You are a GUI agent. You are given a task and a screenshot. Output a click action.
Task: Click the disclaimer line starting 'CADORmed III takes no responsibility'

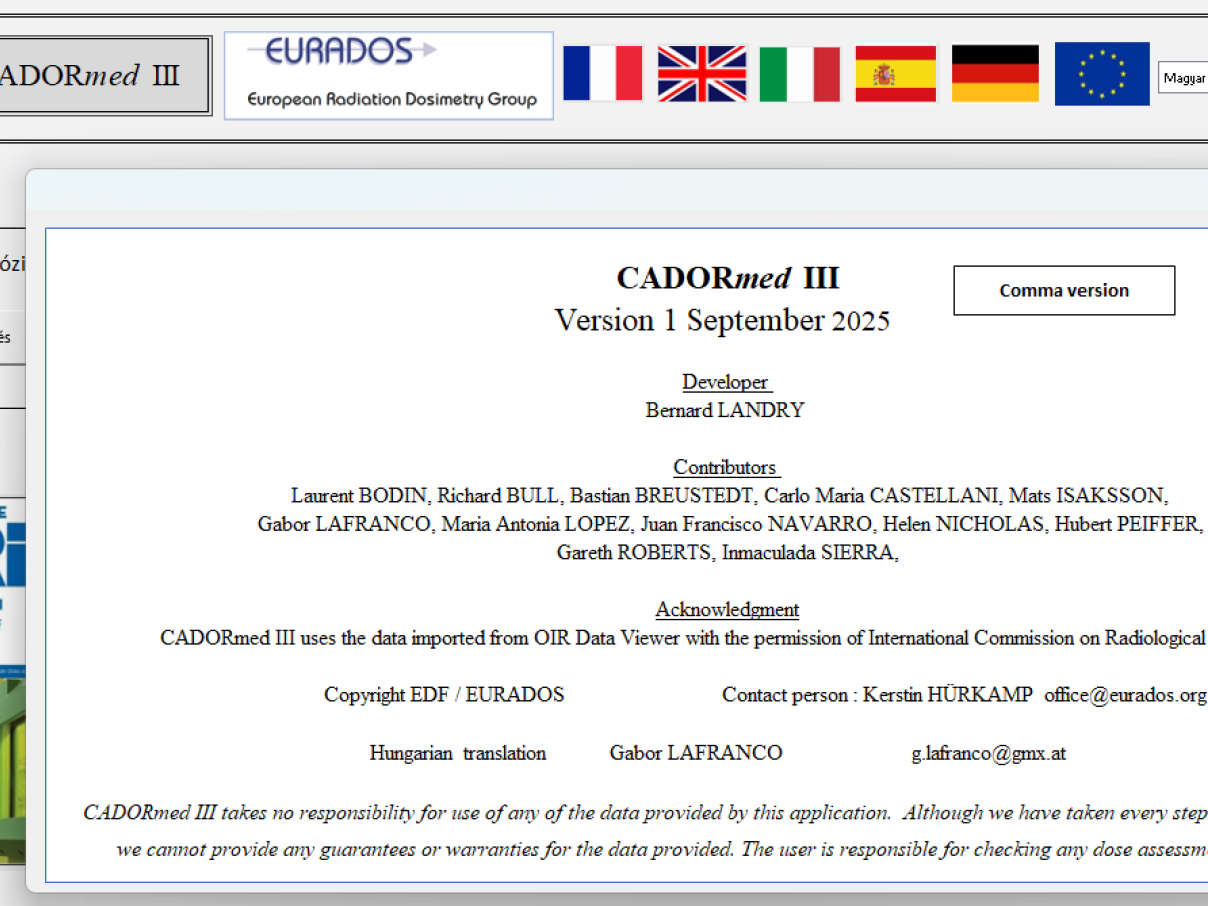[645, 813]
